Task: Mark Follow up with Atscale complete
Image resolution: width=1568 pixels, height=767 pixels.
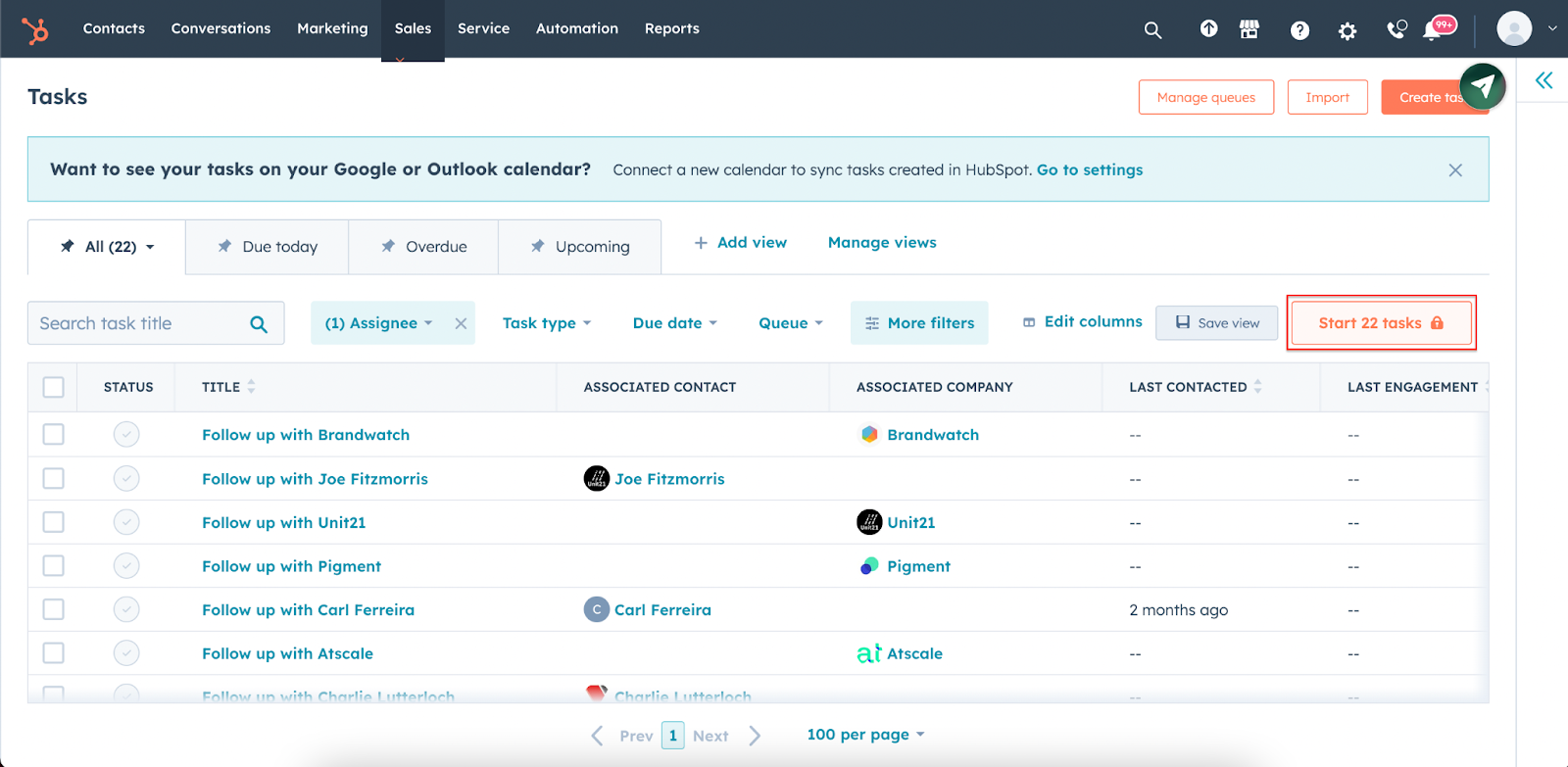Action: pyautogui.click(x=126, y=652)
